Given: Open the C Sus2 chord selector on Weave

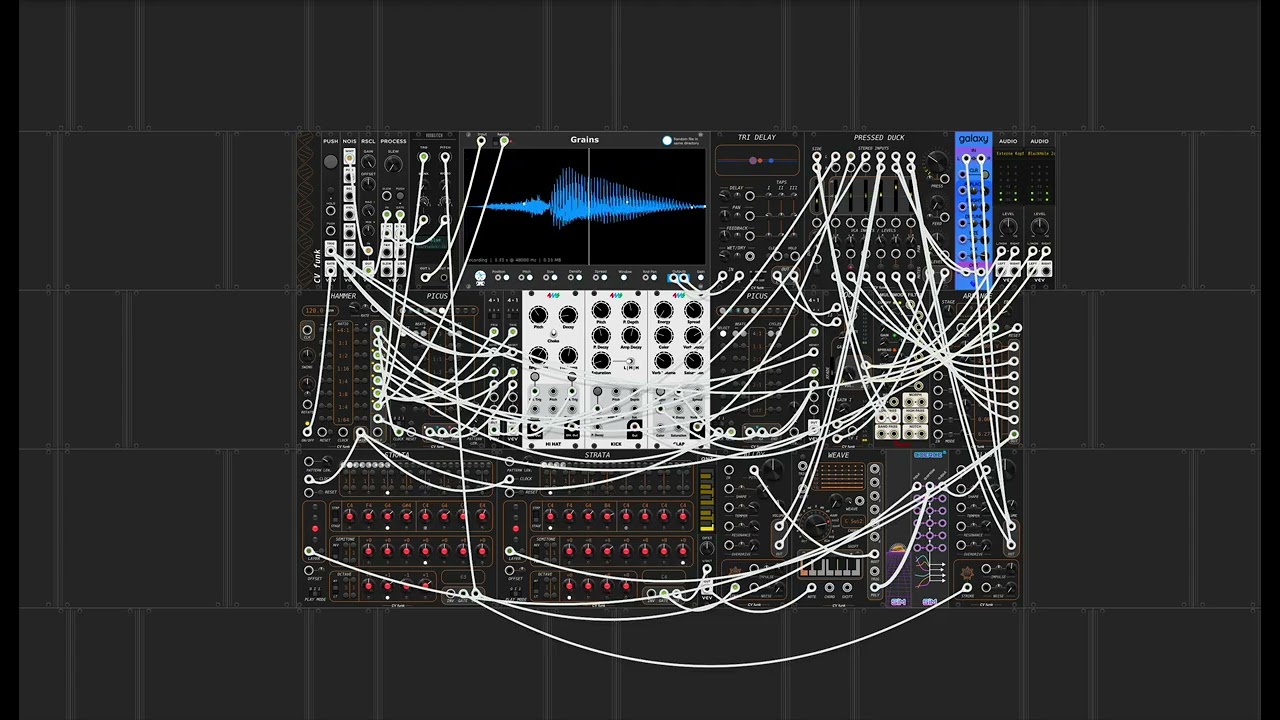Looking at the screenshot, I should tap(853, 522).
